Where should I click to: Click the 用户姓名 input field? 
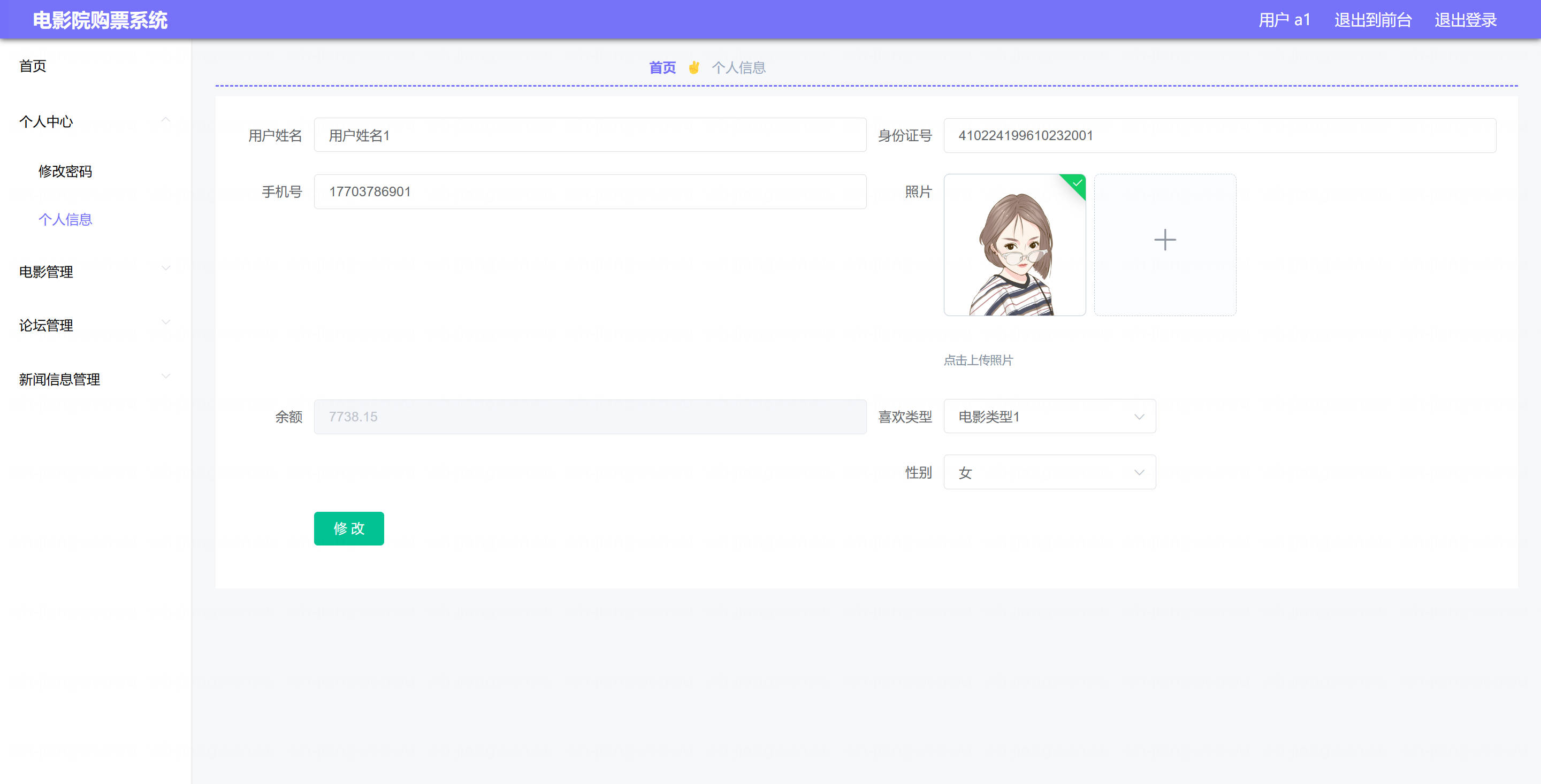click(x=589, y=136)
